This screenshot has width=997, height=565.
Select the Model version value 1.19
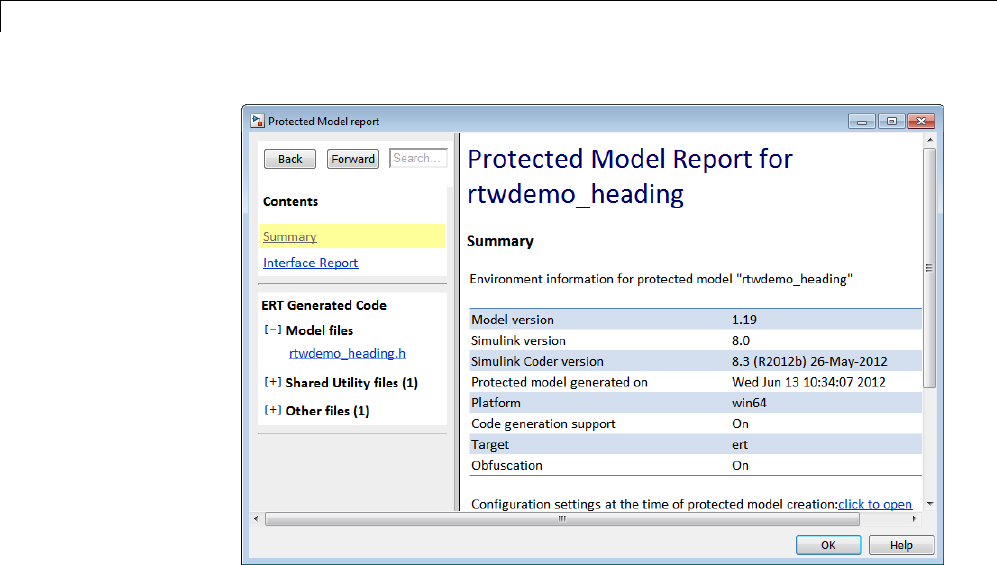pos(744,320)
